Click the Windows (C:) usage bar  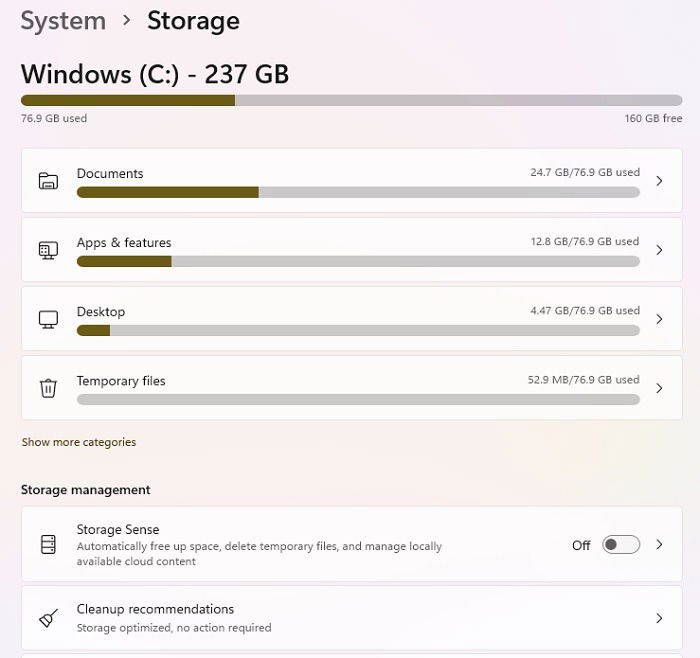351,100
